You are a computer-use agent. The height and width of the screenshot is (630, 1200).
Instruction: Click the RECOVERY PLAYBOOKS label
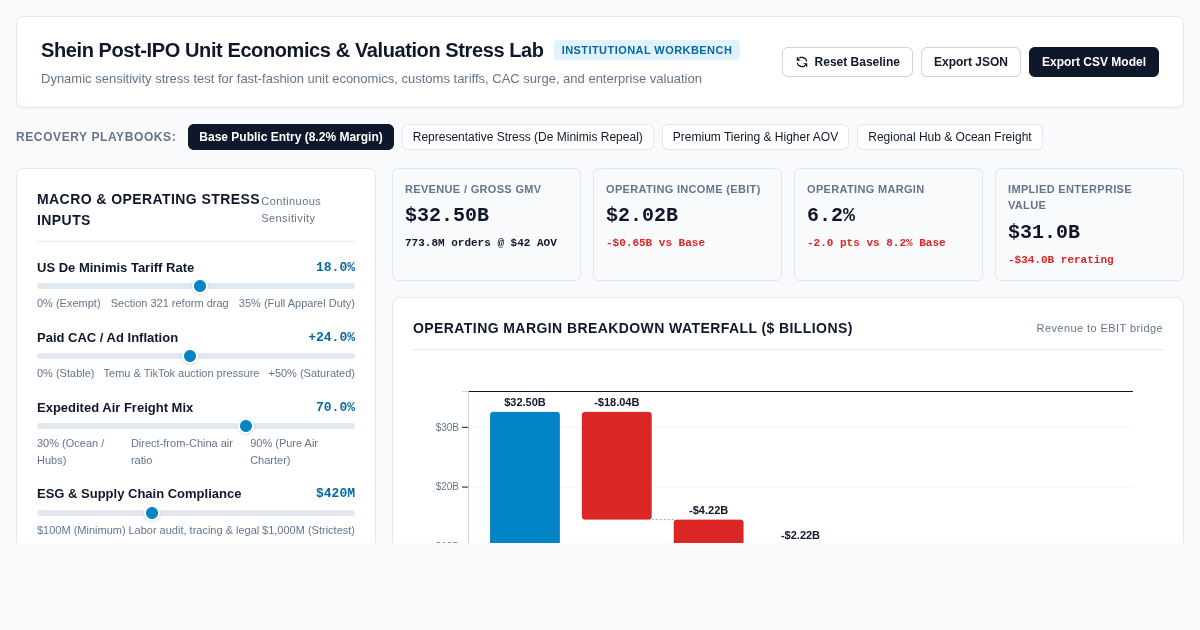[x=96, y=137]
